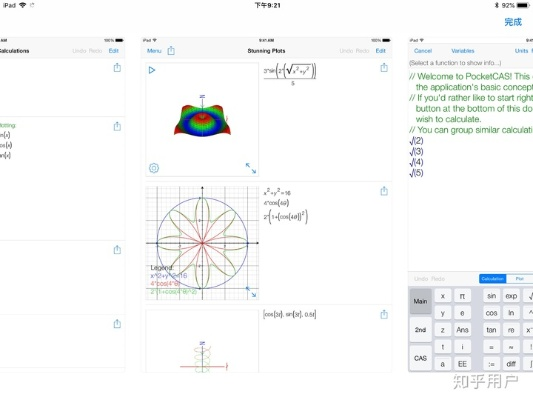The image size is (533, 400).
Task: Tap the diff key
Action: (x=511, y=364)
